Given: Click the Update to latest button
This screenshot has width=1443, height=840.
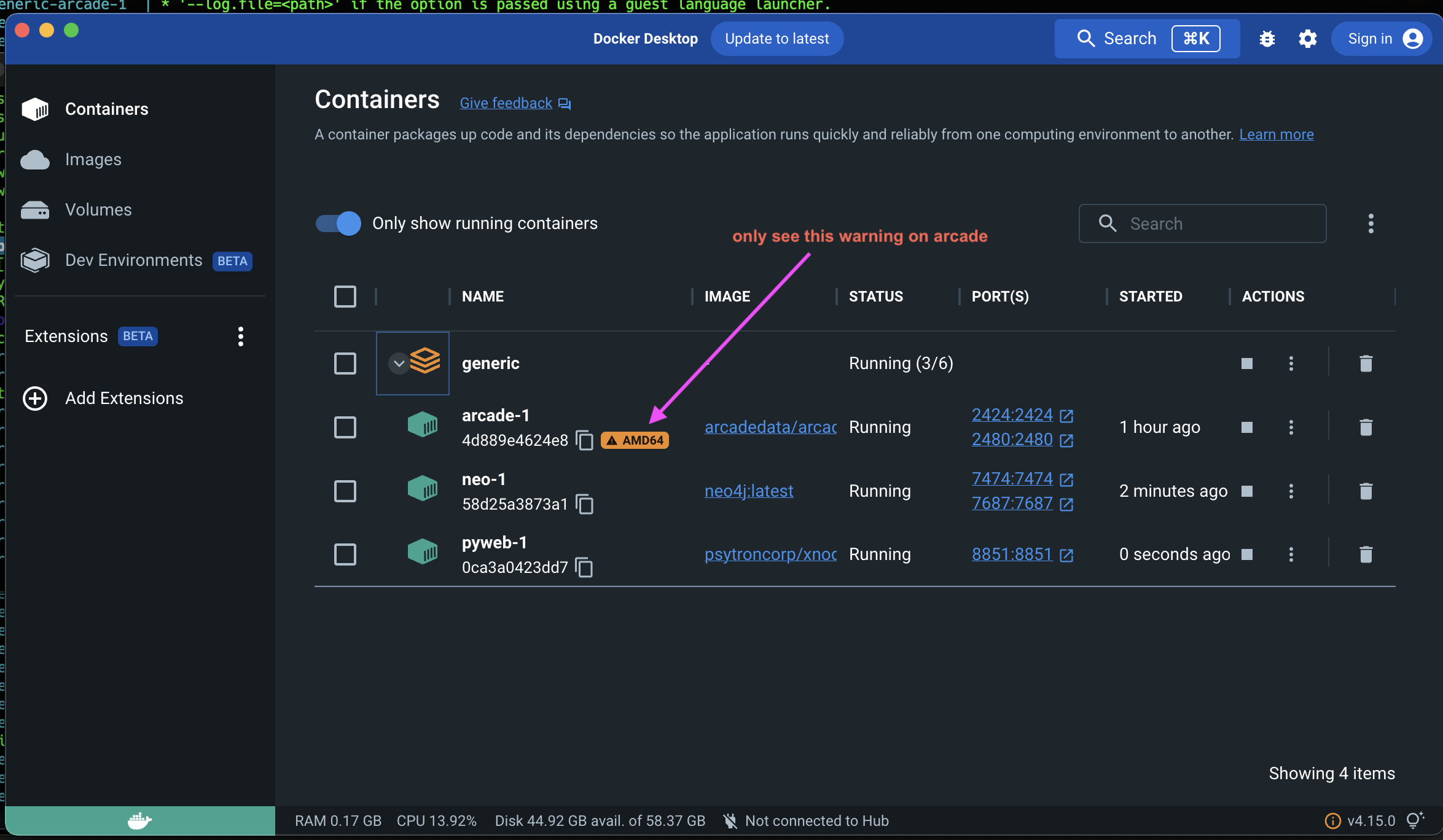Looking at the screenshot, I should coord(776,38).
